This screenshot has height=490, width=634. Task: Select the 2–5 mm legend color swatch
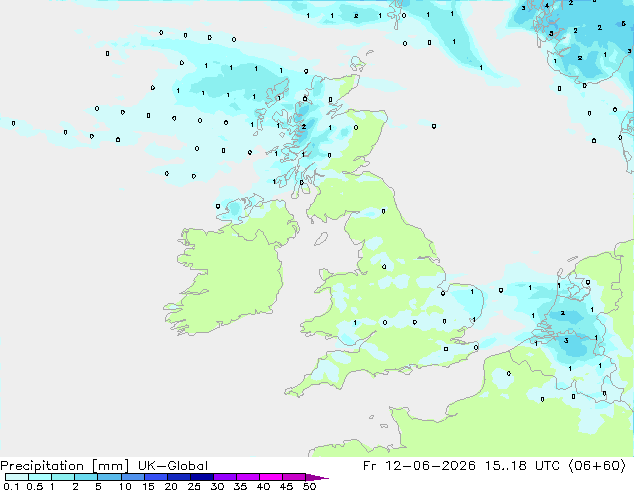86,477
